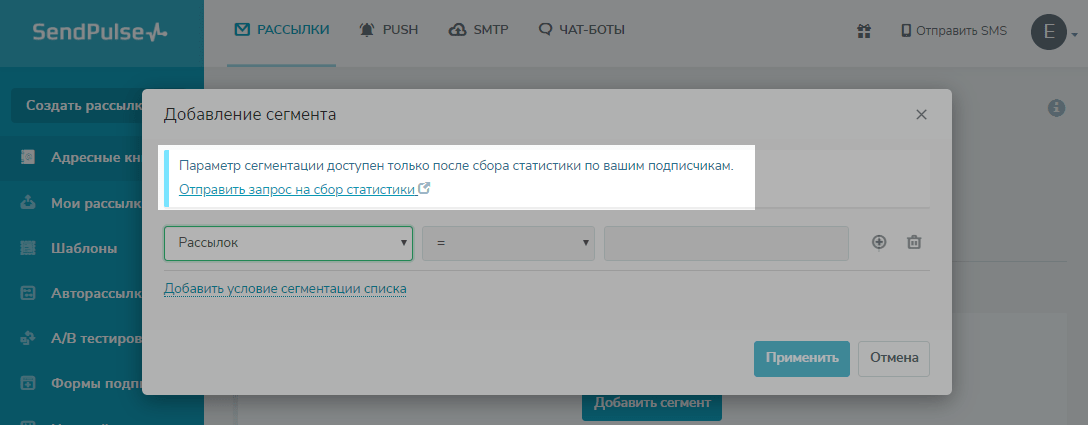Open the Шаблоны sidebar item
This screenshot has width=1088, height=425.
(84, 248)
